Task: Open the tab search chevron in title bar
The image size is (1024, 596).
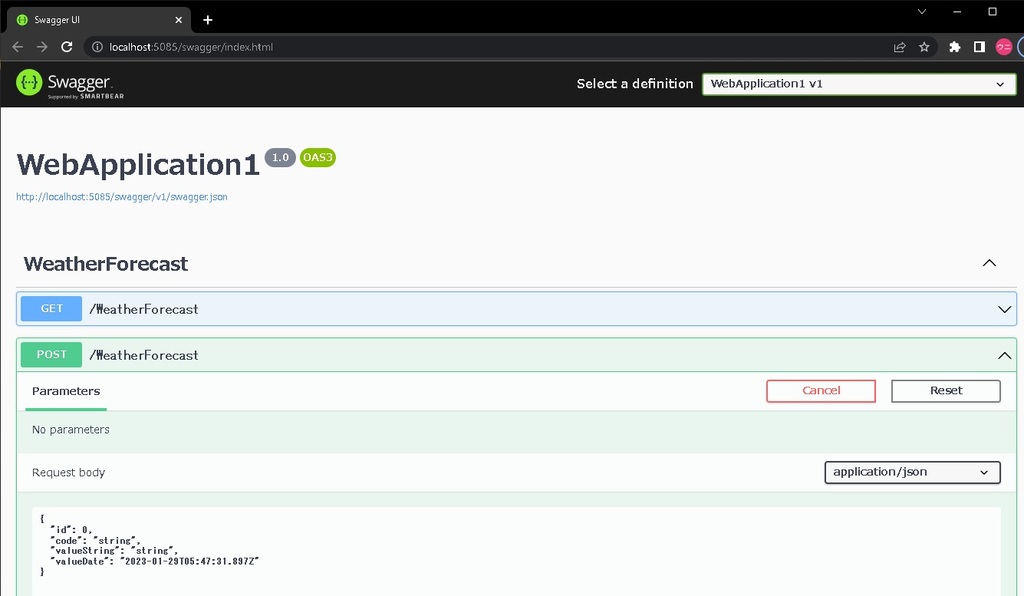Action: 921,11
